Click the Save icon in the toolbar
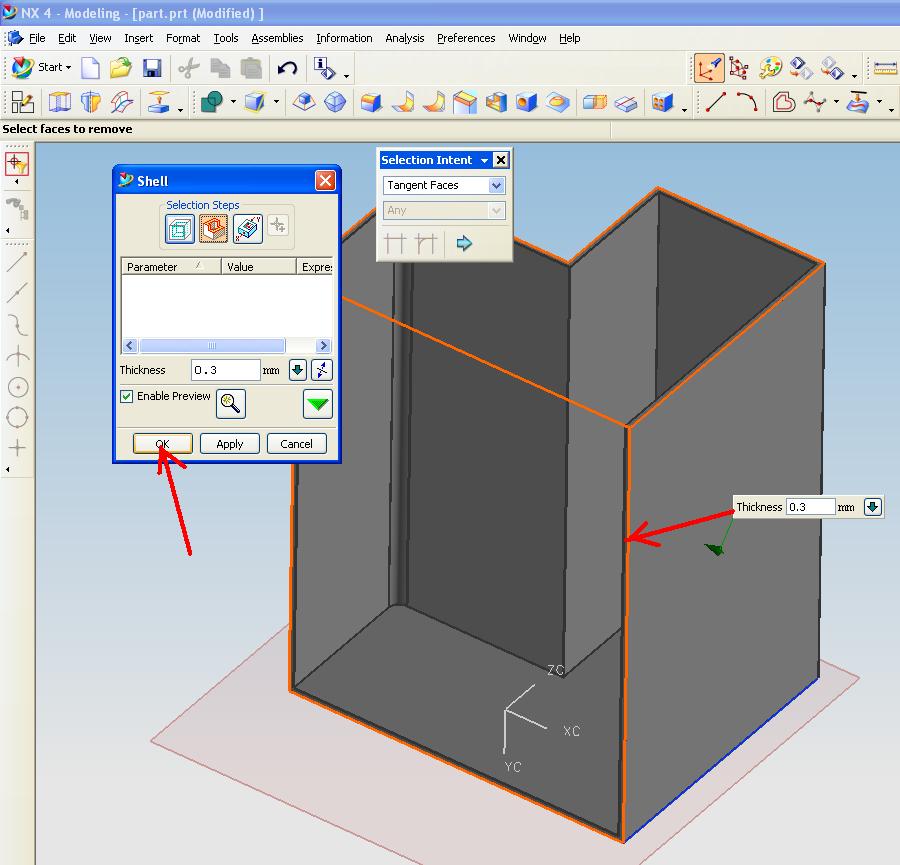This screenshot has width=900, height=865. [152, 67]
